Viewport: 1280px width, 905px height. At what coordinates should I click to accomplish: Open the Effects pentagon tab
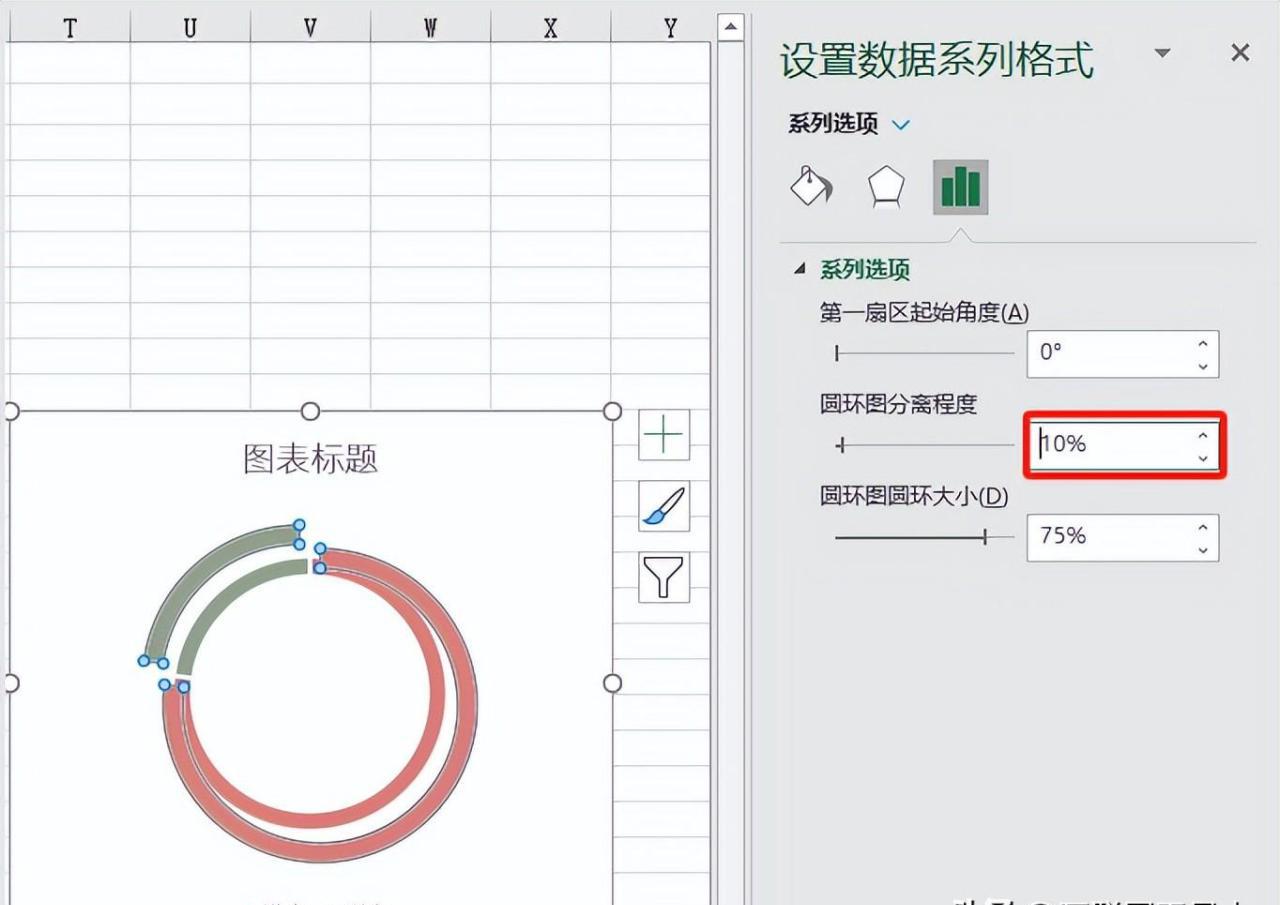[x=886, y=187]
